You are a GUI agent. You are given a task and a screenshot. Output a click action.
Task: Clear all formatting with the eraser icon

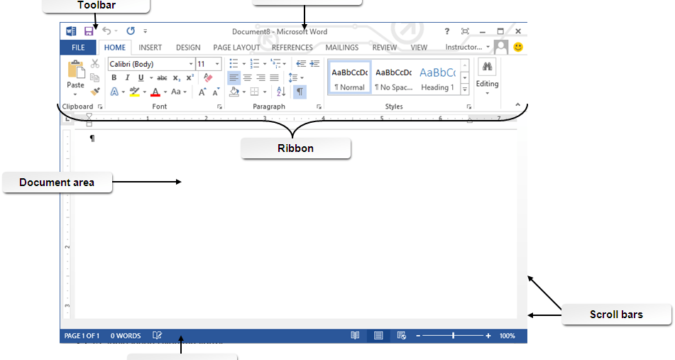pyautogui.click(x=208, y=78)
